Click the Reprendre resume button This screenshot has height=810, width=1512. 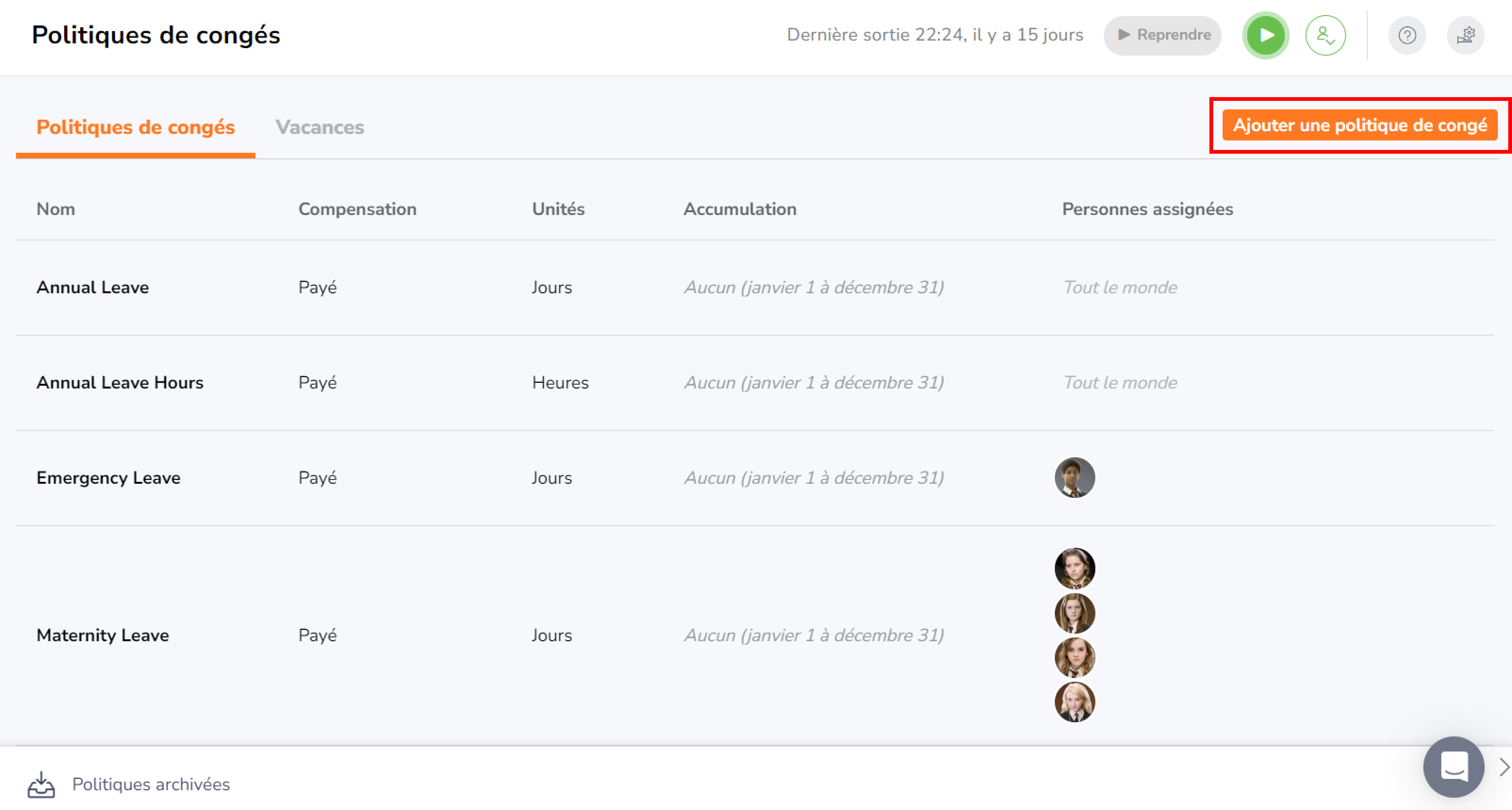click(1162, 35)
